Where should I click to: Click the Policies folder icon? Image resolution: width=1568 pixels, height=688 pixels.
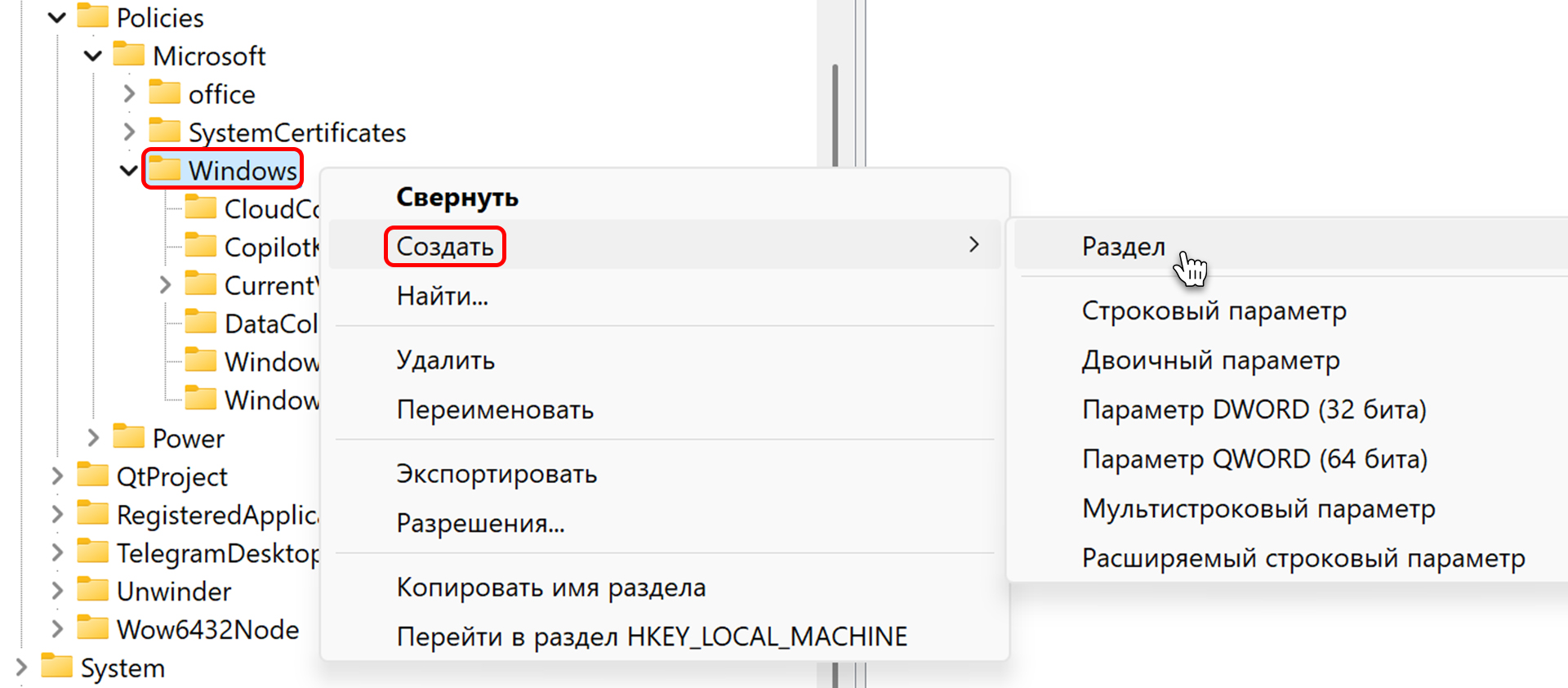(93, 16)
